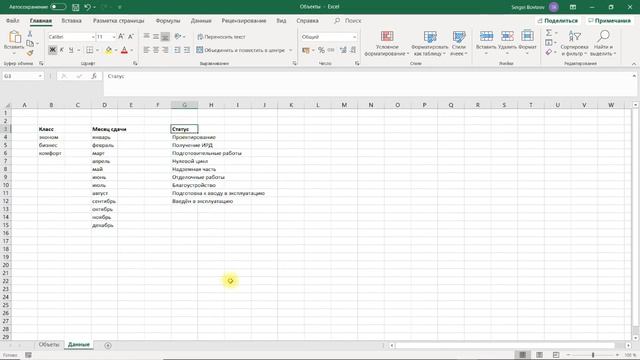Click the align left icon

click(147, 50)
